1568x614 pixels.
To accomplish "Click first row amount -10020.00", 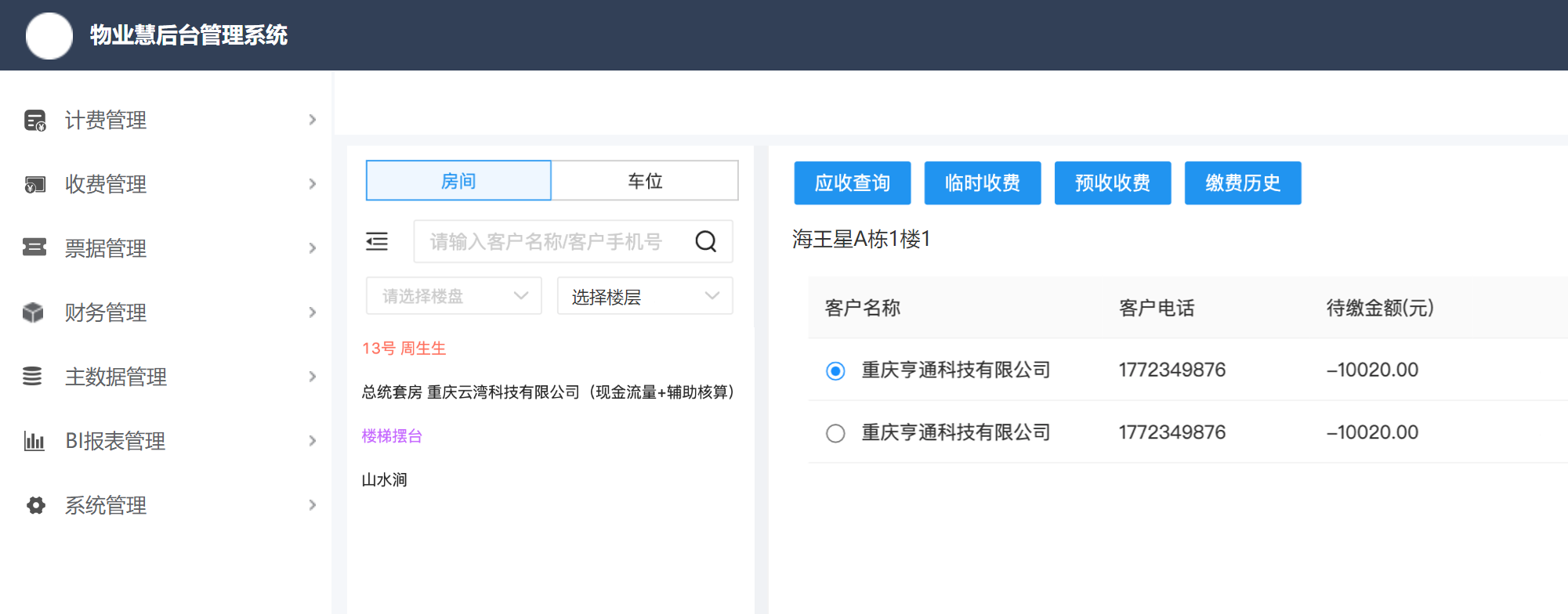I will [x=1372, y=370].
